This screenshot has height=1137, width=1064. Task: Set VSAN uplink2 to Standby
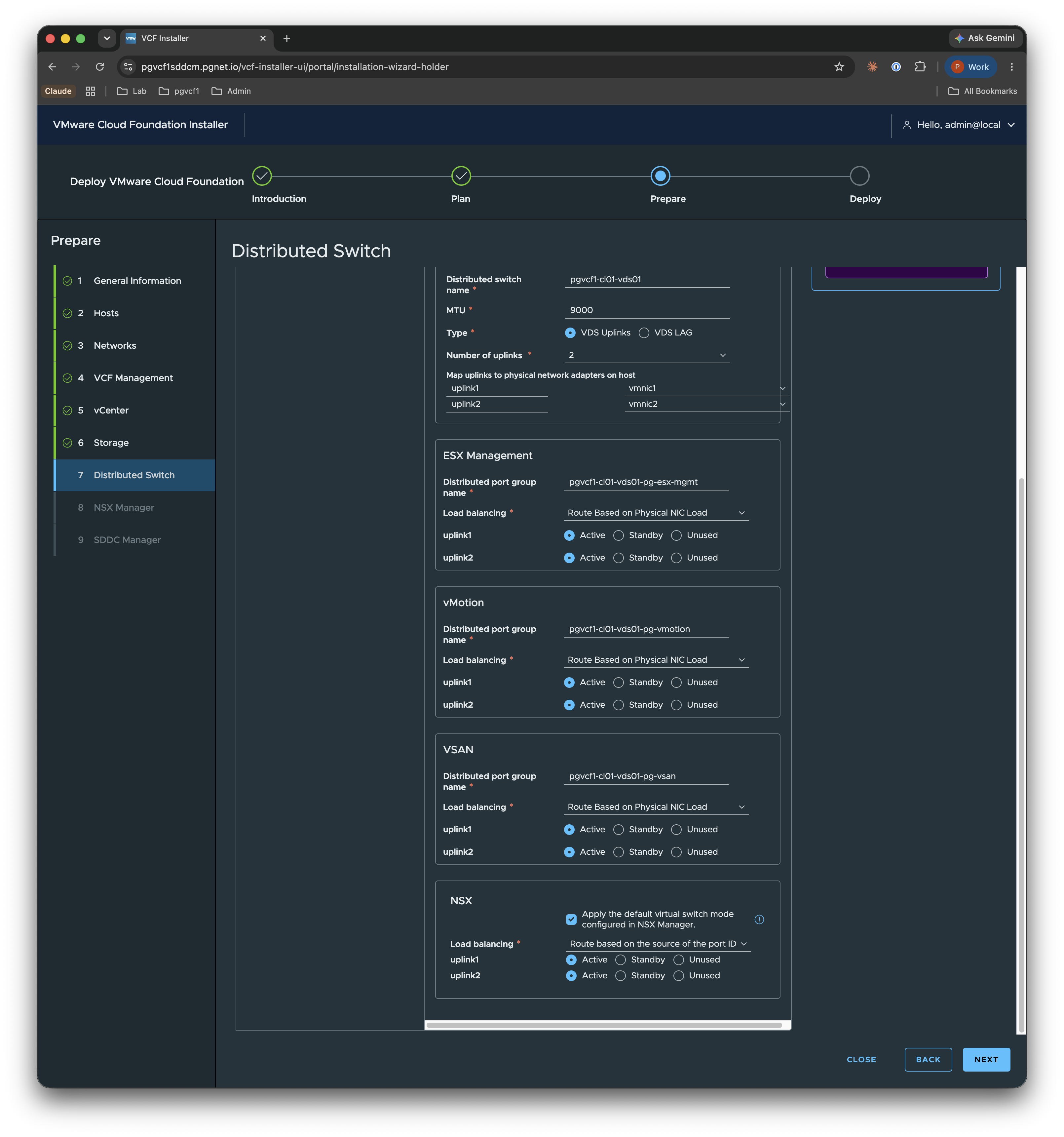619,852
